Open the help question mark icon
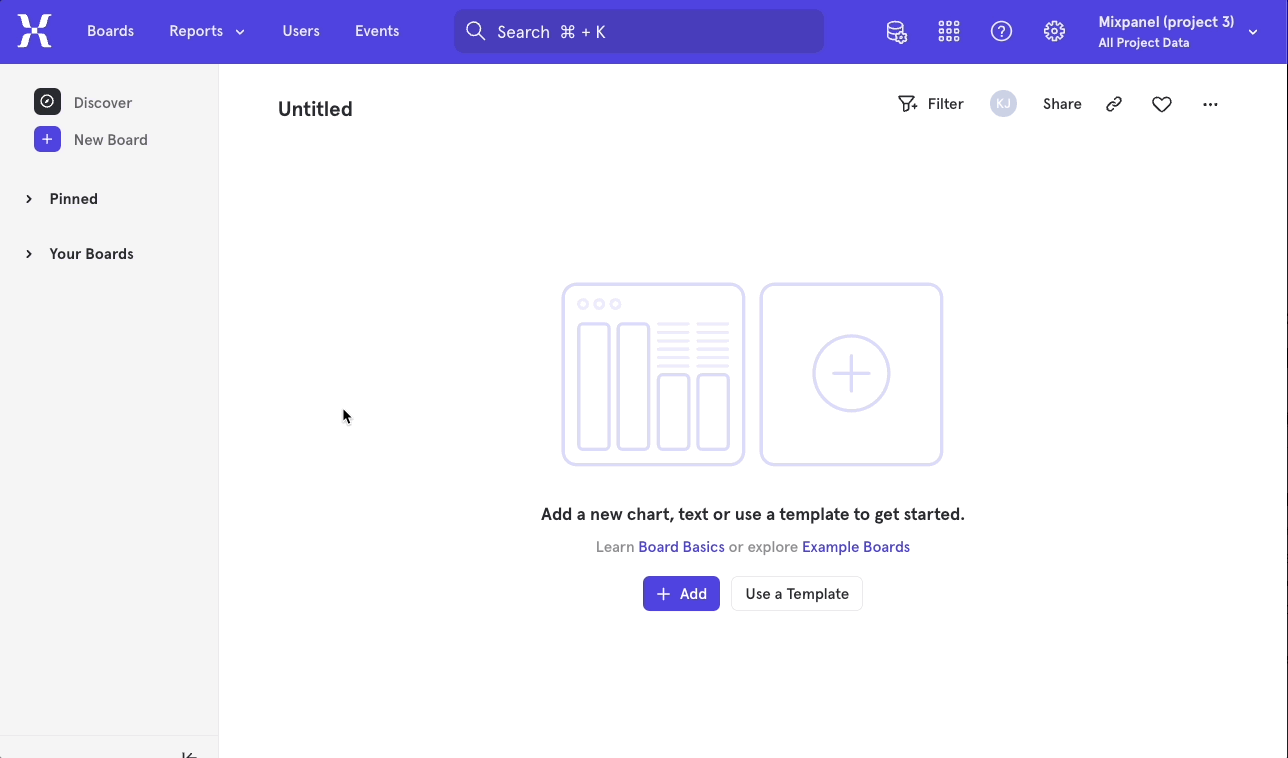Image resolution: width=1288 pixels, height=758 pixels. [1001, 32]
